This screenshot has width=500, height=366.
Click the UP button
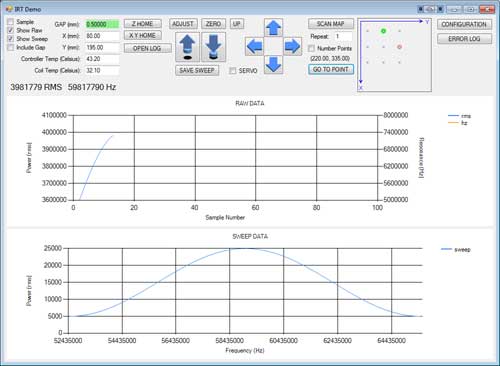(236, 24)
